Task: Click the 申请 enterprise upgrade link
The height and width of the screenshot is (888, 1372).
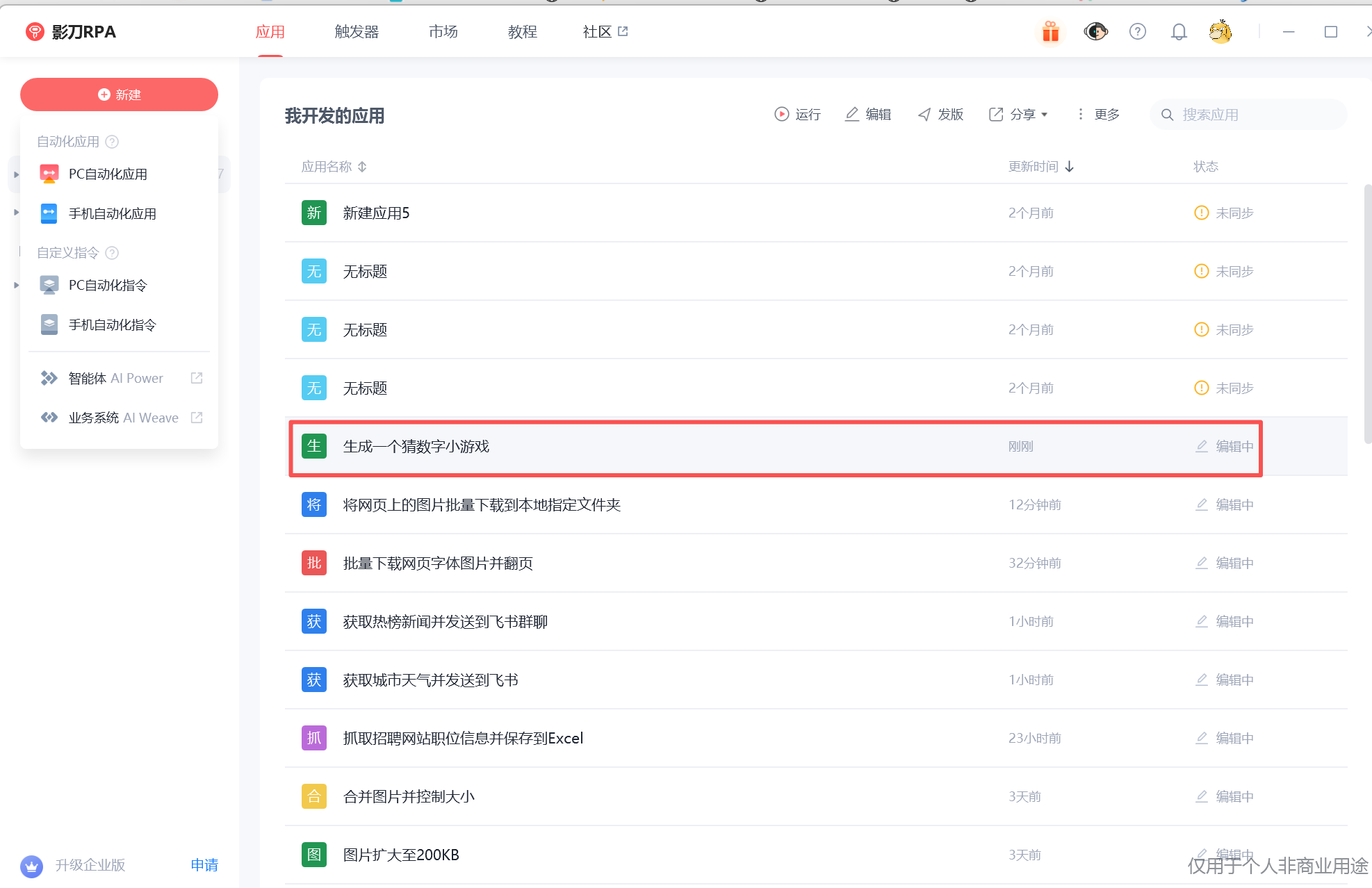Action: click(204, 865)
